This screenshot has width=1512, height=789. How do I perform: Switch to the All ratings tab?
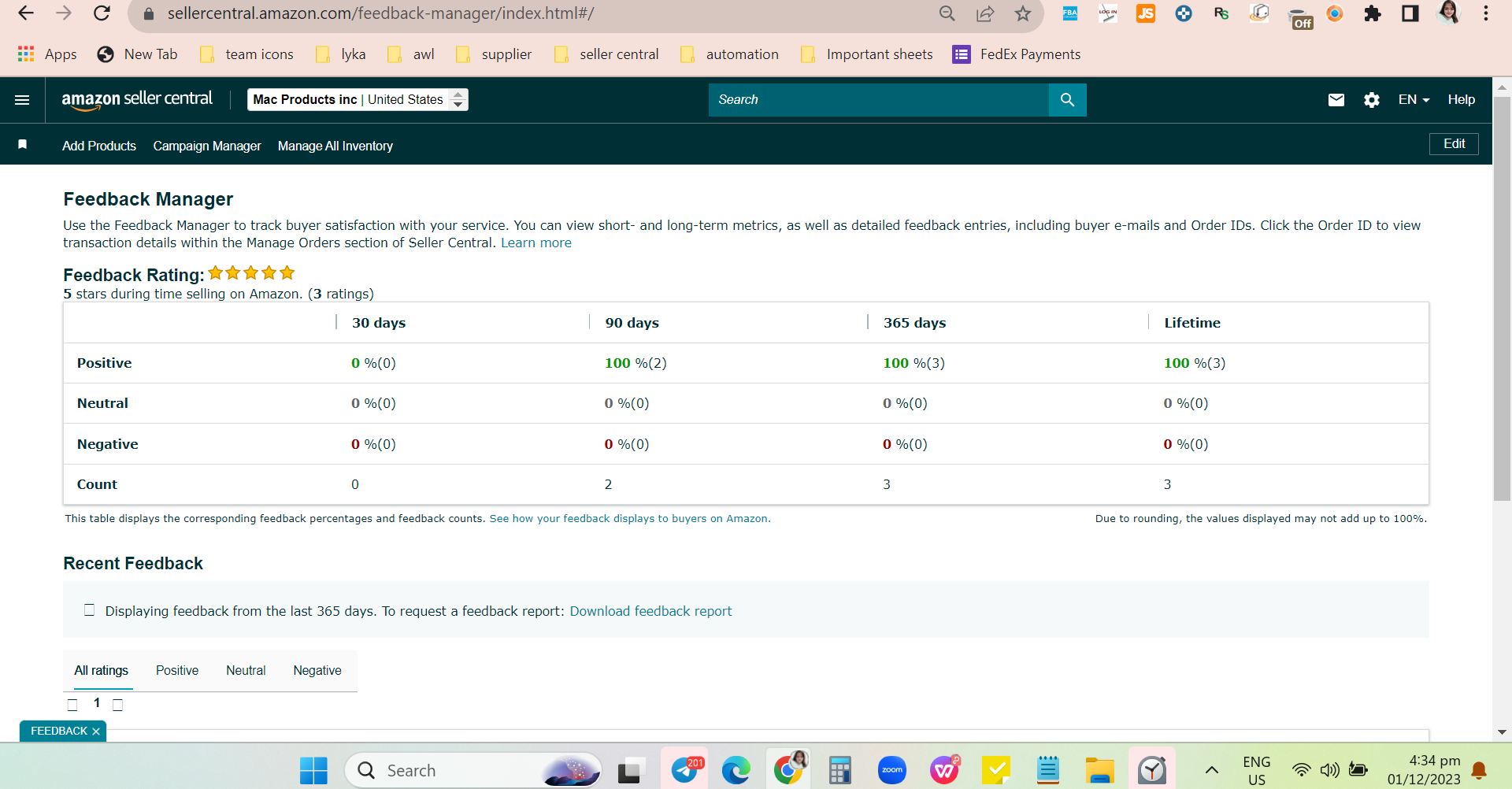tap(102, 670)
